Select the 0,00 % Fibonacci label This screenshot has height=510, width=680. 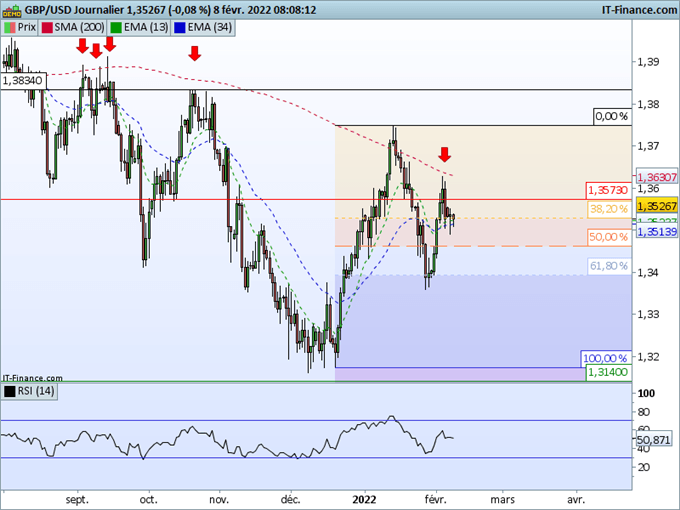pos(611,116)
